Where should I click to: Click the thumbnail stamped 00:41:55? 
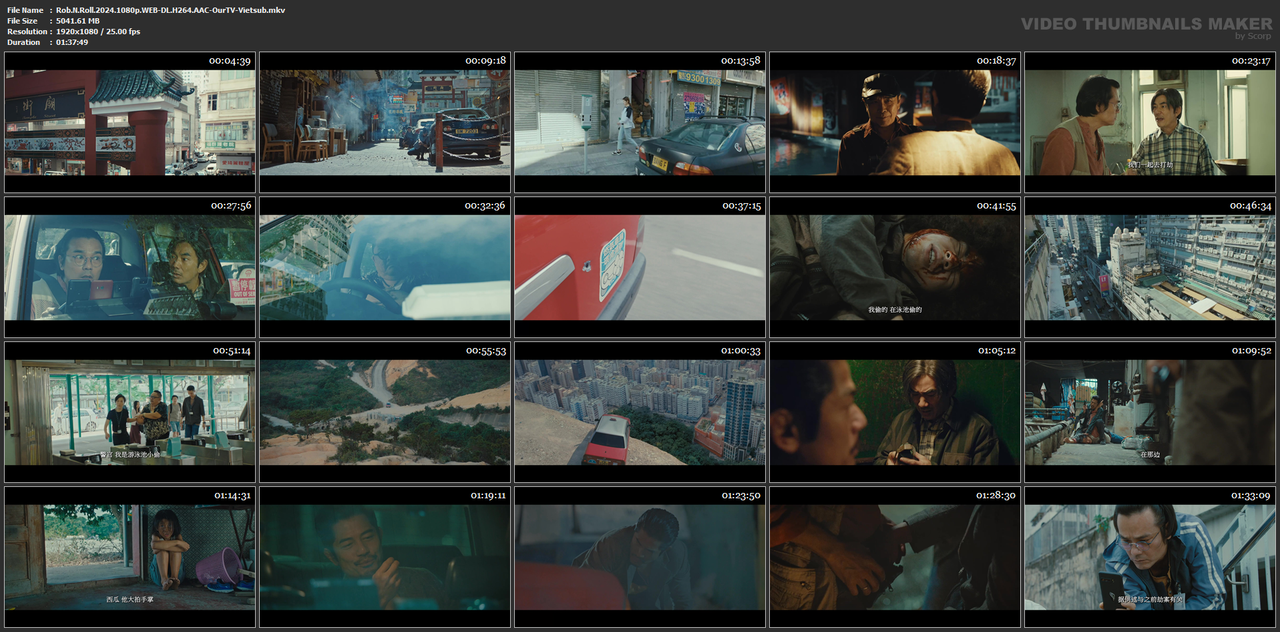[x=895, y=267]
